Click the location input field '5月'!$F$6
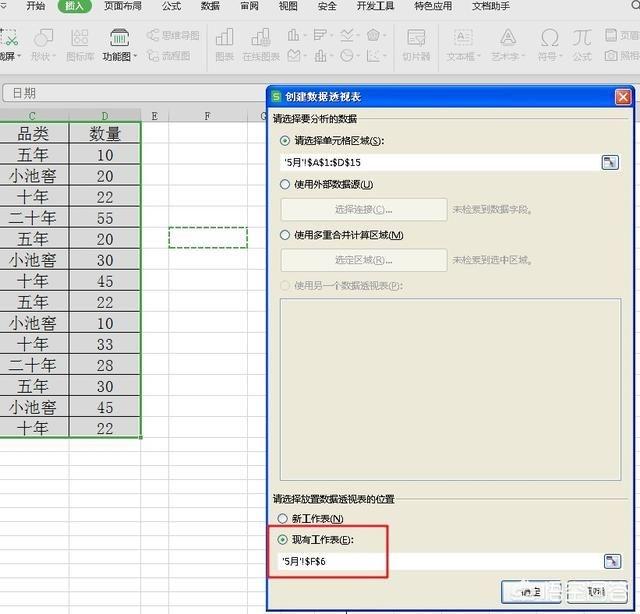The width and height of the screenshot is (640, 614). (440, 562)
